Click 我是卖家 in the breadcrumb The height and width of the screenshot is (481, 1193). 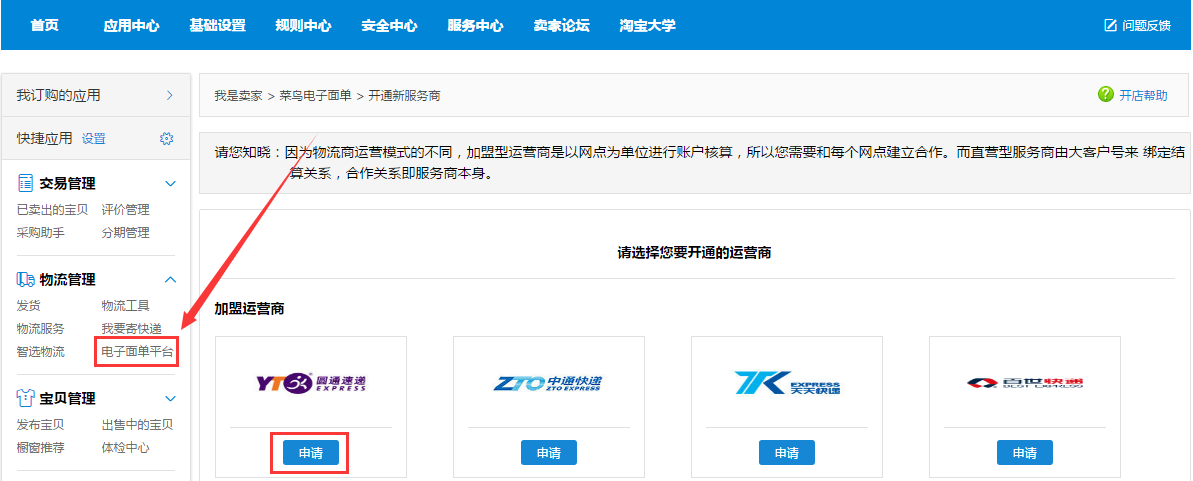(237, 96)
